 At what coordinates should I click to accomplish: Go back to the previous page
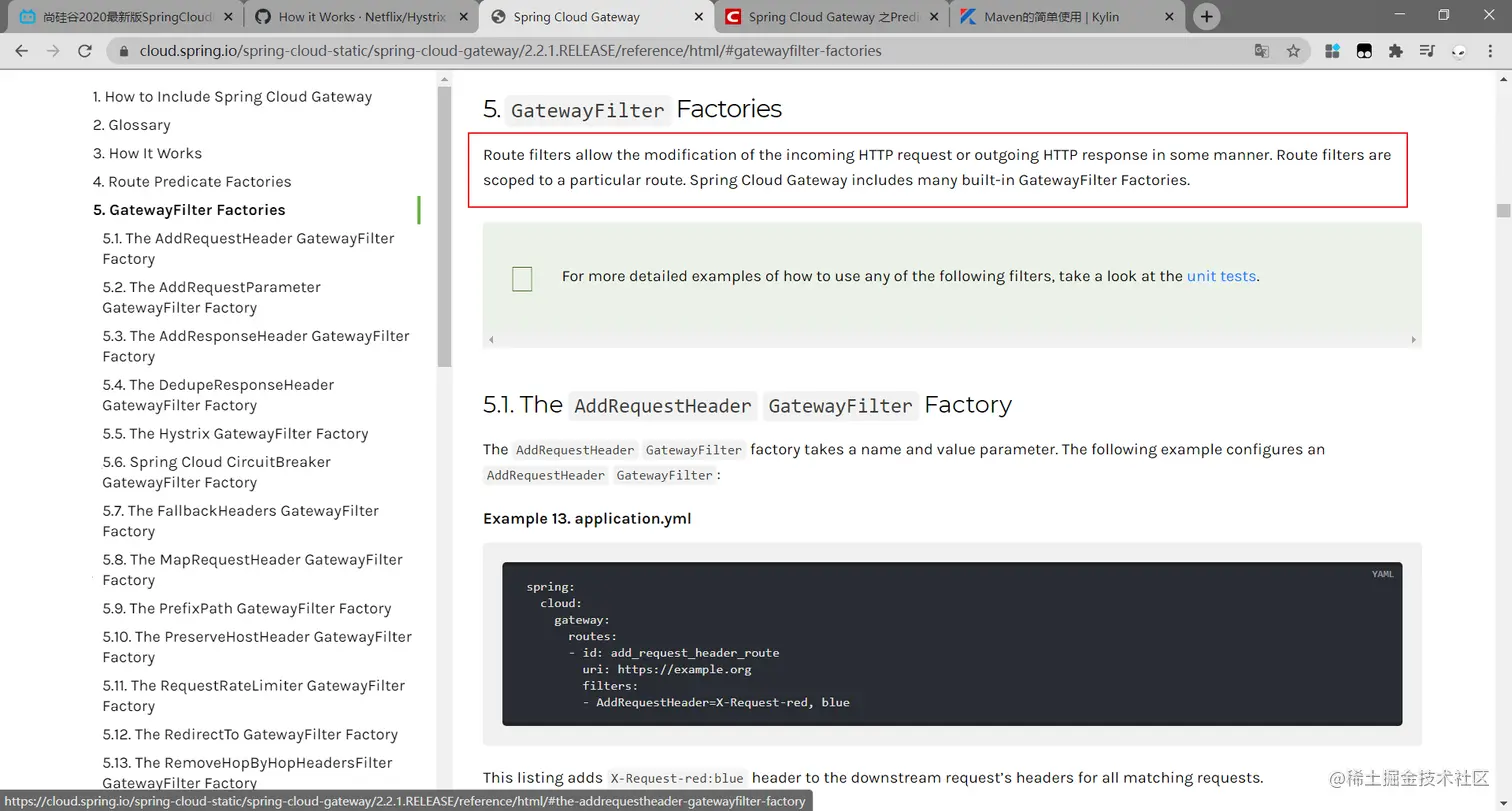coord(22,51)
